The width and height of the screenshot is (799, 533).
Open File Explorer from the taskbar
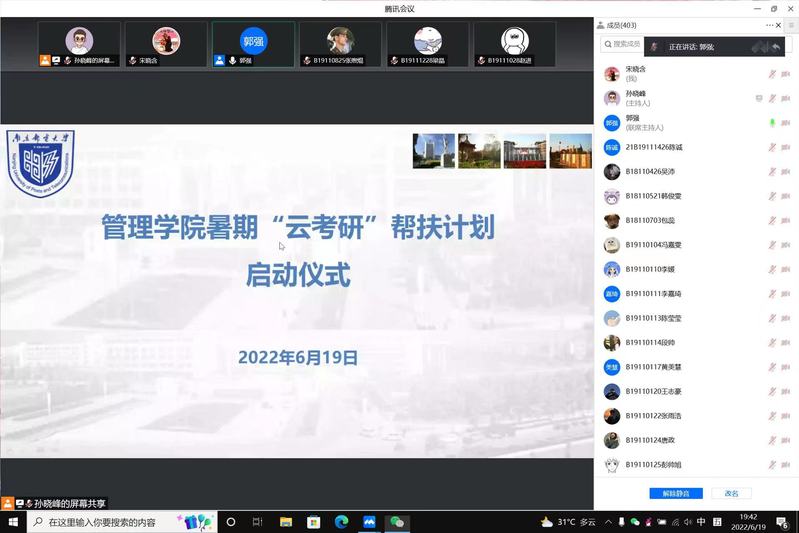(286, 522)
